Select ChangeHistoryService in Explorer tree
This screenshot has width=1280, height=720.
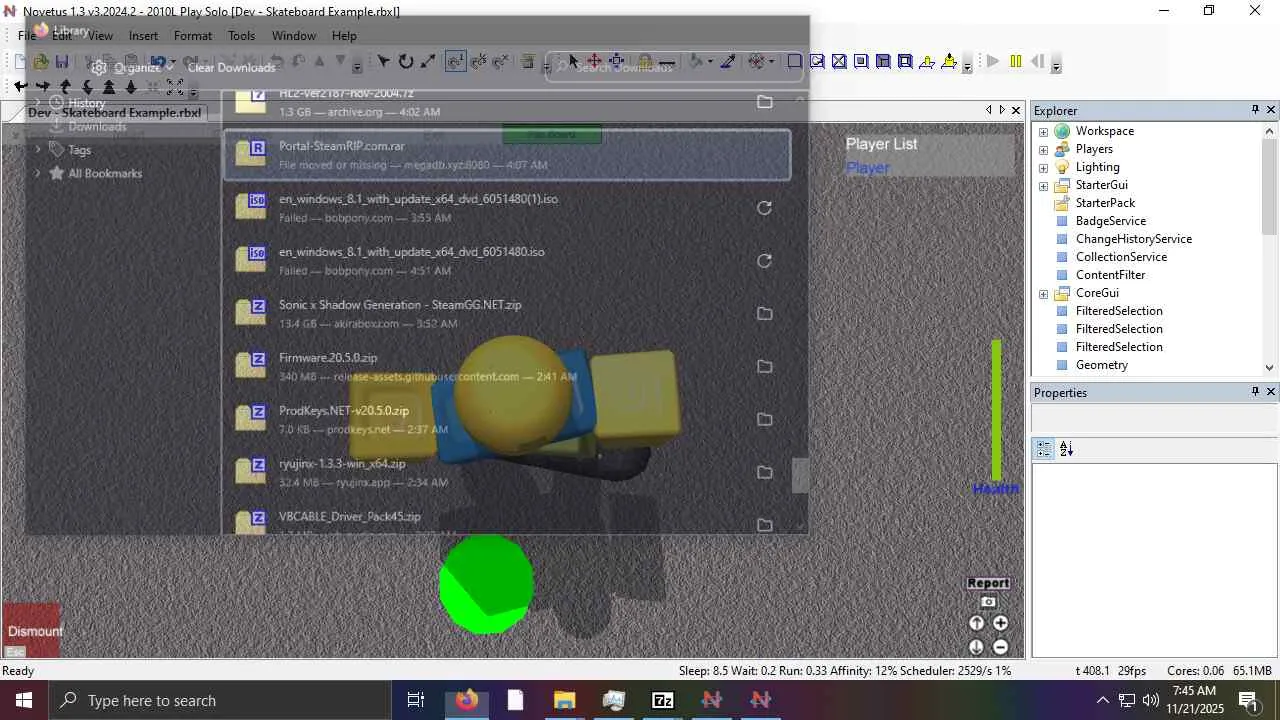pyautogui.click(x=1134, y=239)
